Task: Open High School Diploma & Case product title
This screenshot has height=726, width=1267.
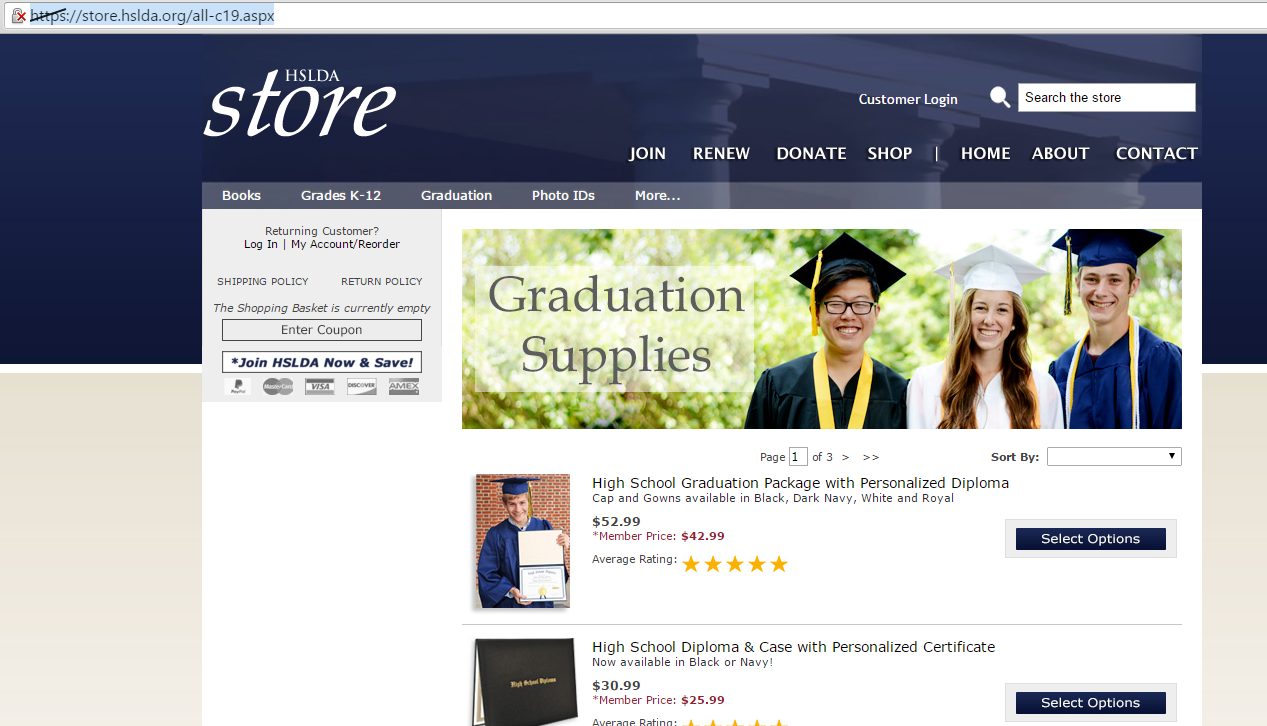Action: (793, 647)
